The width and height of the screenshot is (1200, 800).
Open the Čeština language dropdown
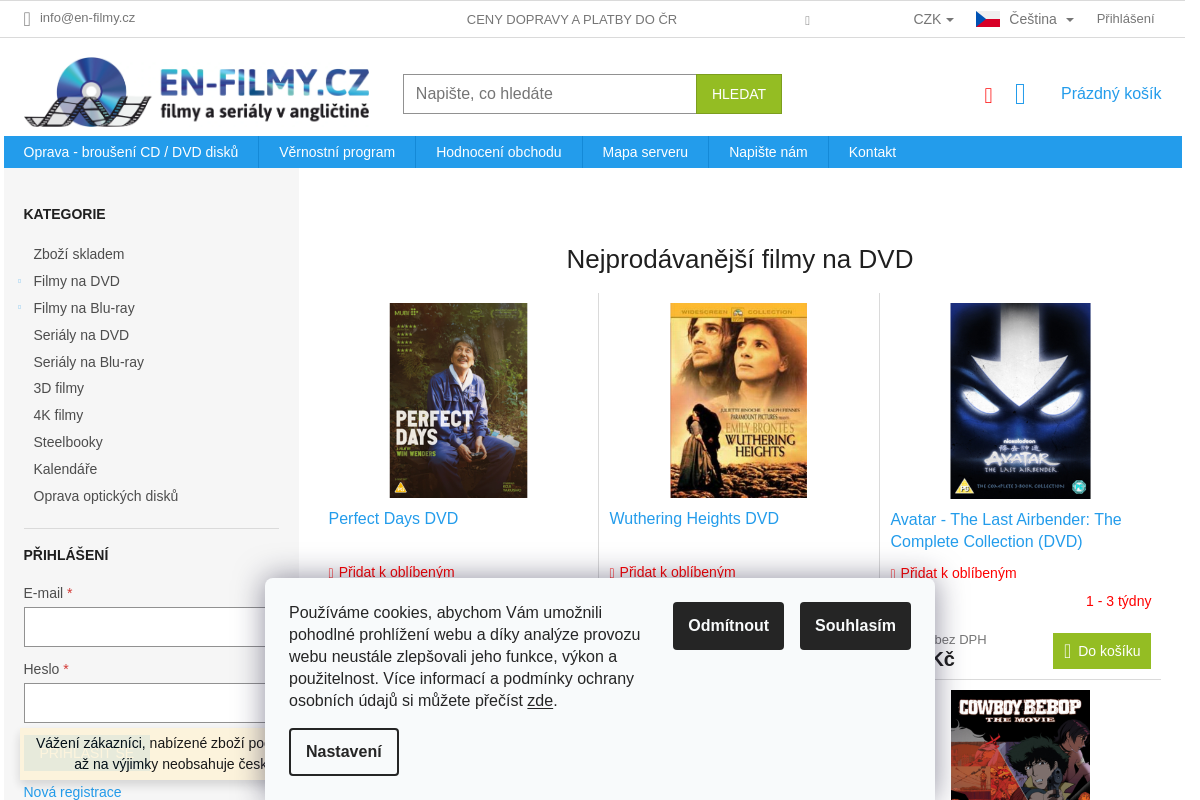[1041, 19]
